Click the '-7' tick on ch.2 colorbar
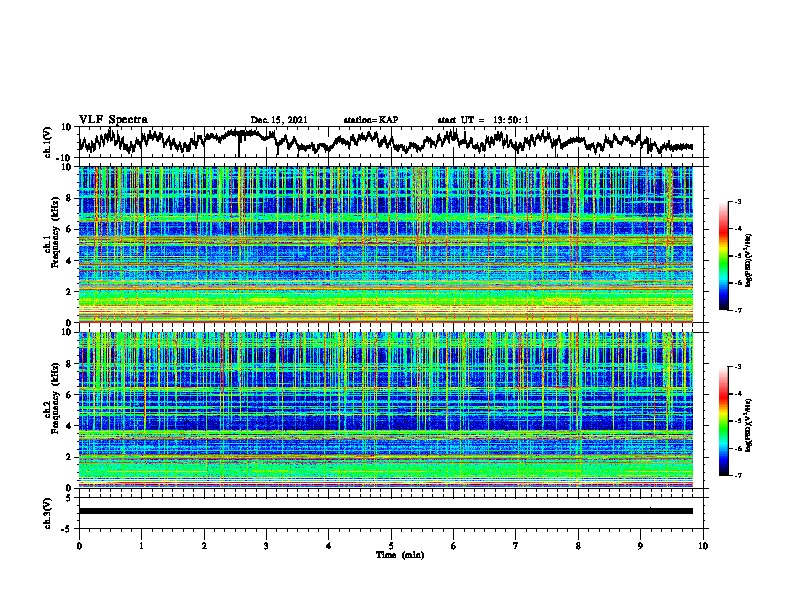The image size is (792, 612). pos(737,475)
